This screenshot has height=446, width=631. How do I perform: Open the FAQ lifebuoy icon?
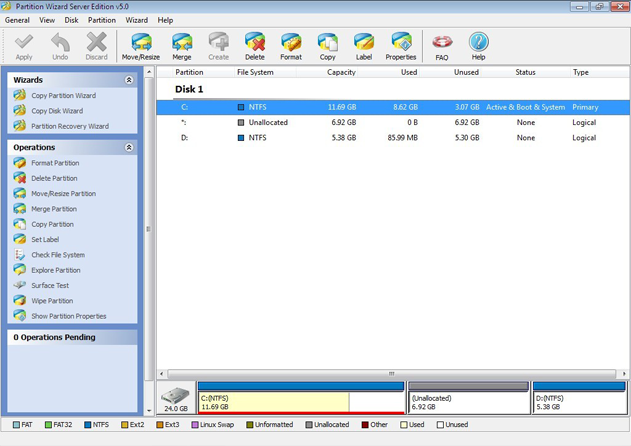tap(442, 45)
